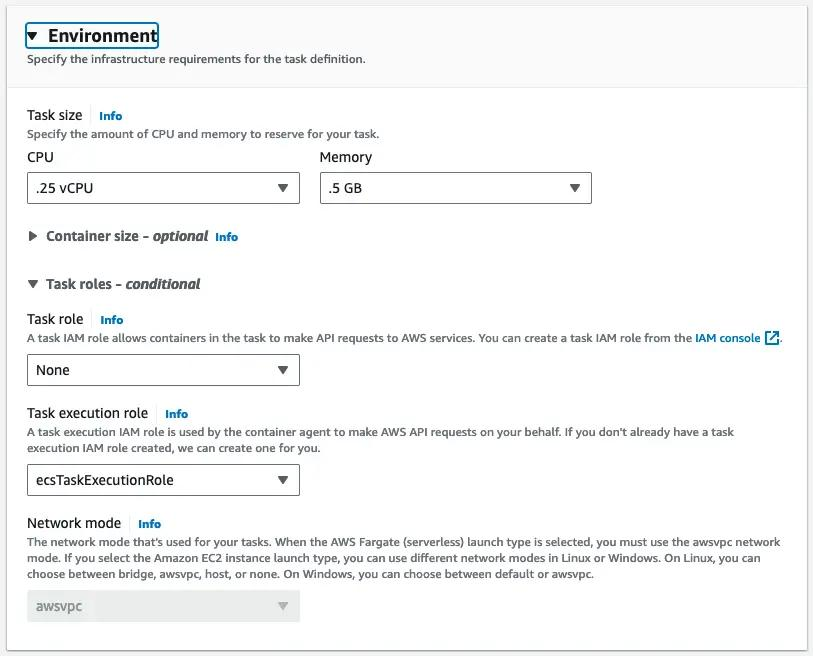Screen dimensions: 813x656
Task: Collapse the Environment section header
Action: pyautogui.click(x=92, y=36)
